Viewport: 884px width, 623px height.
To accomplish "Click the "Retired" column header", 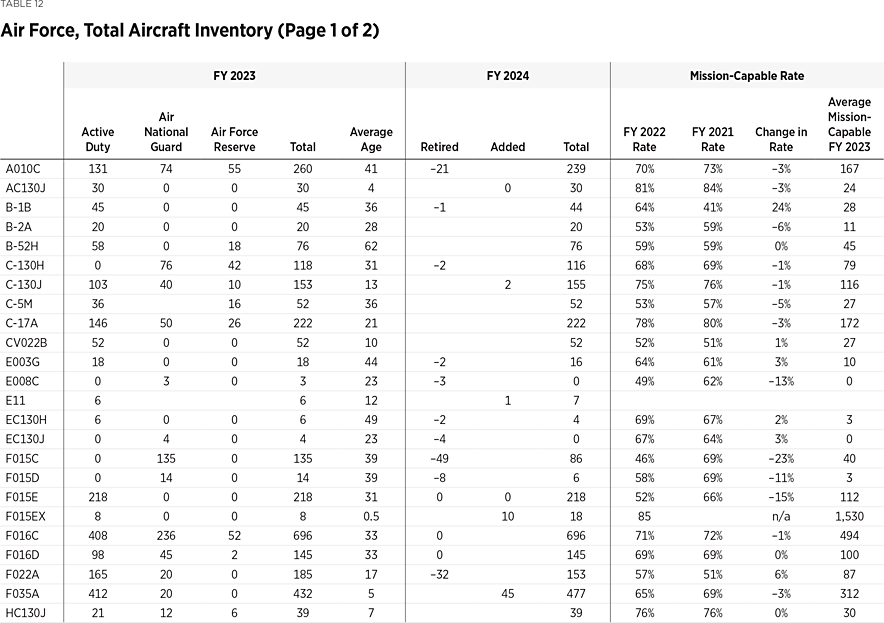I will pos(440,147).
